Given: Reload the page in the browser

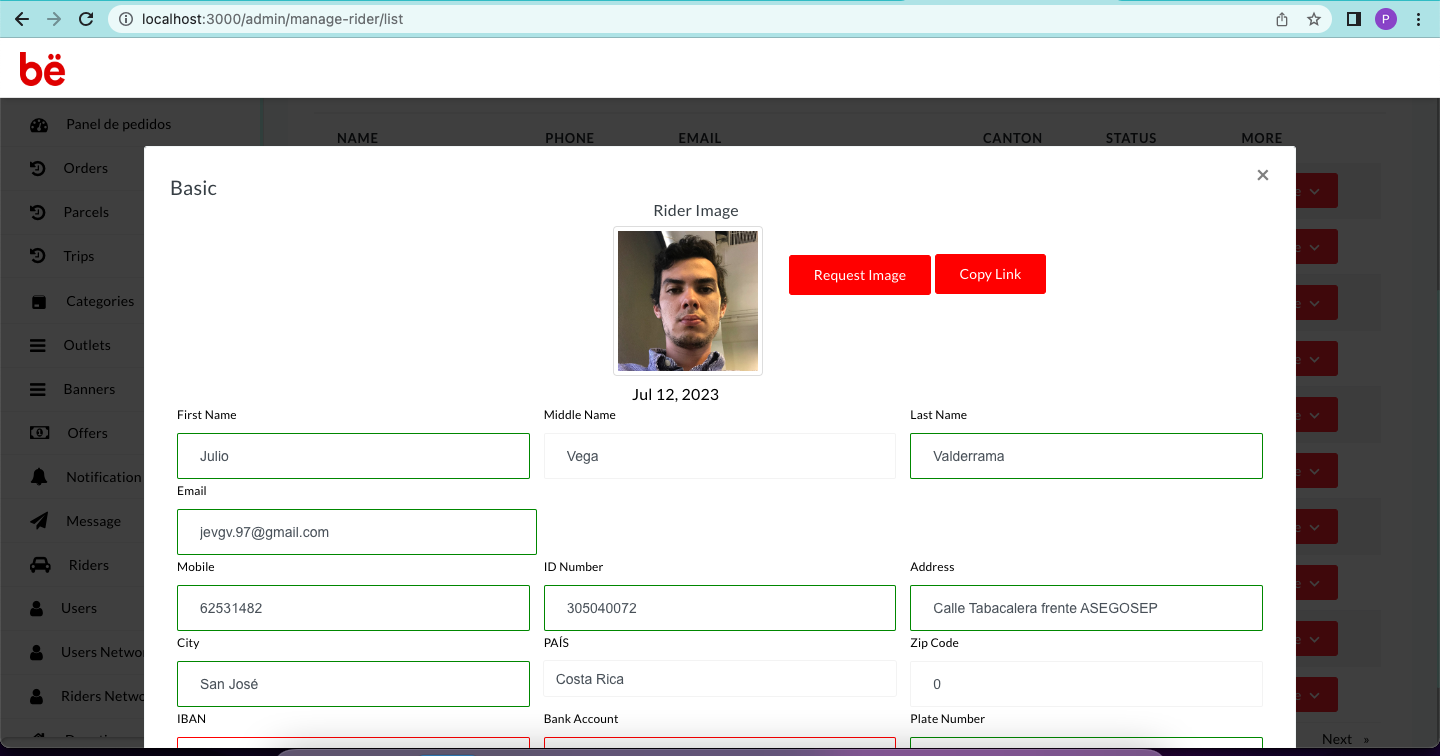Looking at the screenshot, I should [86, 19].
